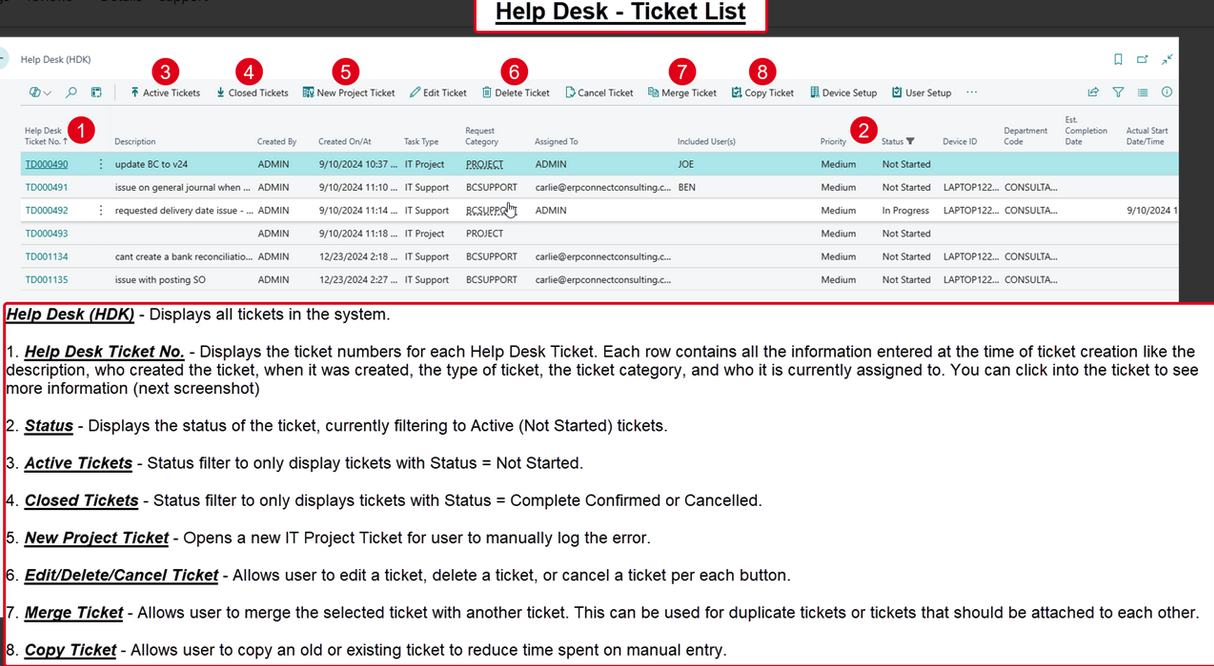Select description 'requested delivery date issue'
1214x666 pixels.
[184, 211]
